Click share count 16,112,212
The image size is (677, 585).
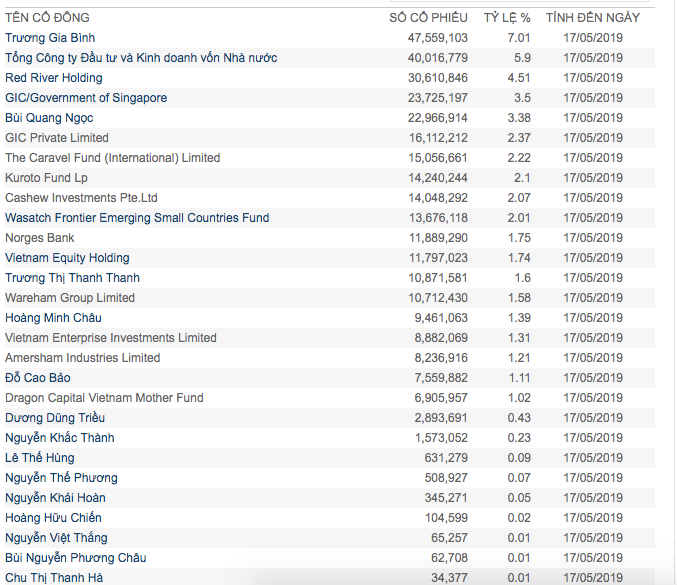click(x=439, y=138)
